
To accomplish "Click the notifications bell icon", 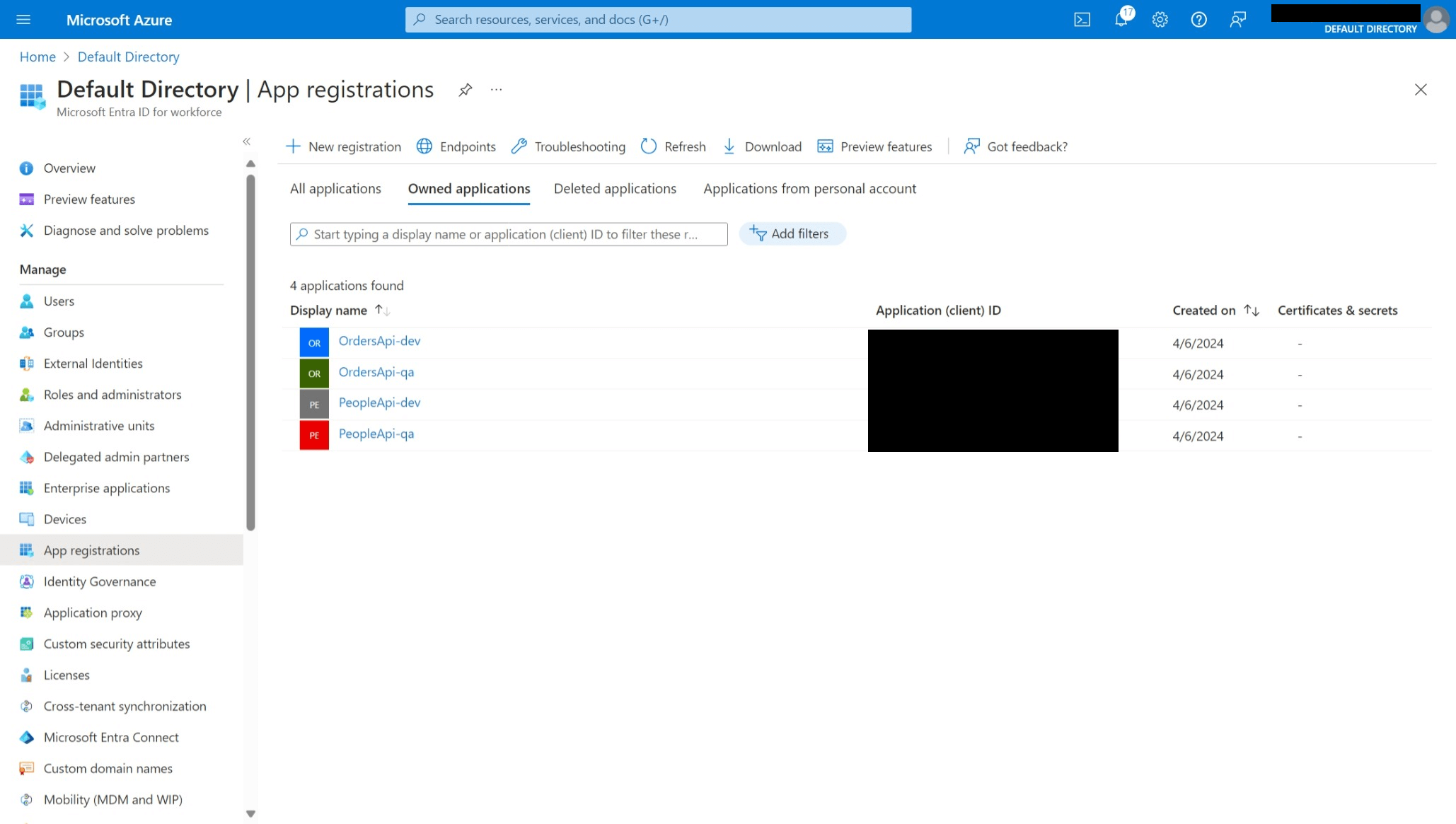I will coord(1120,19).
